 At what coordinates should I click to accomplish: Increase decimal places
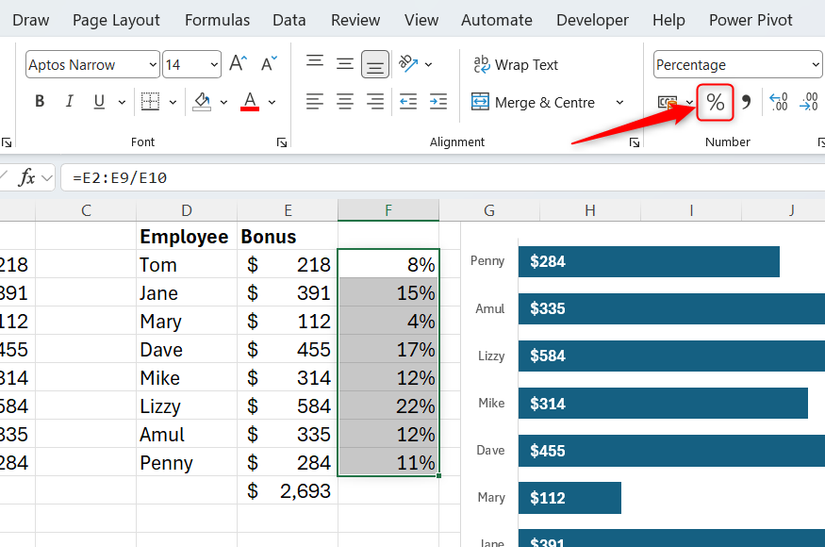(x=778, y=102)
